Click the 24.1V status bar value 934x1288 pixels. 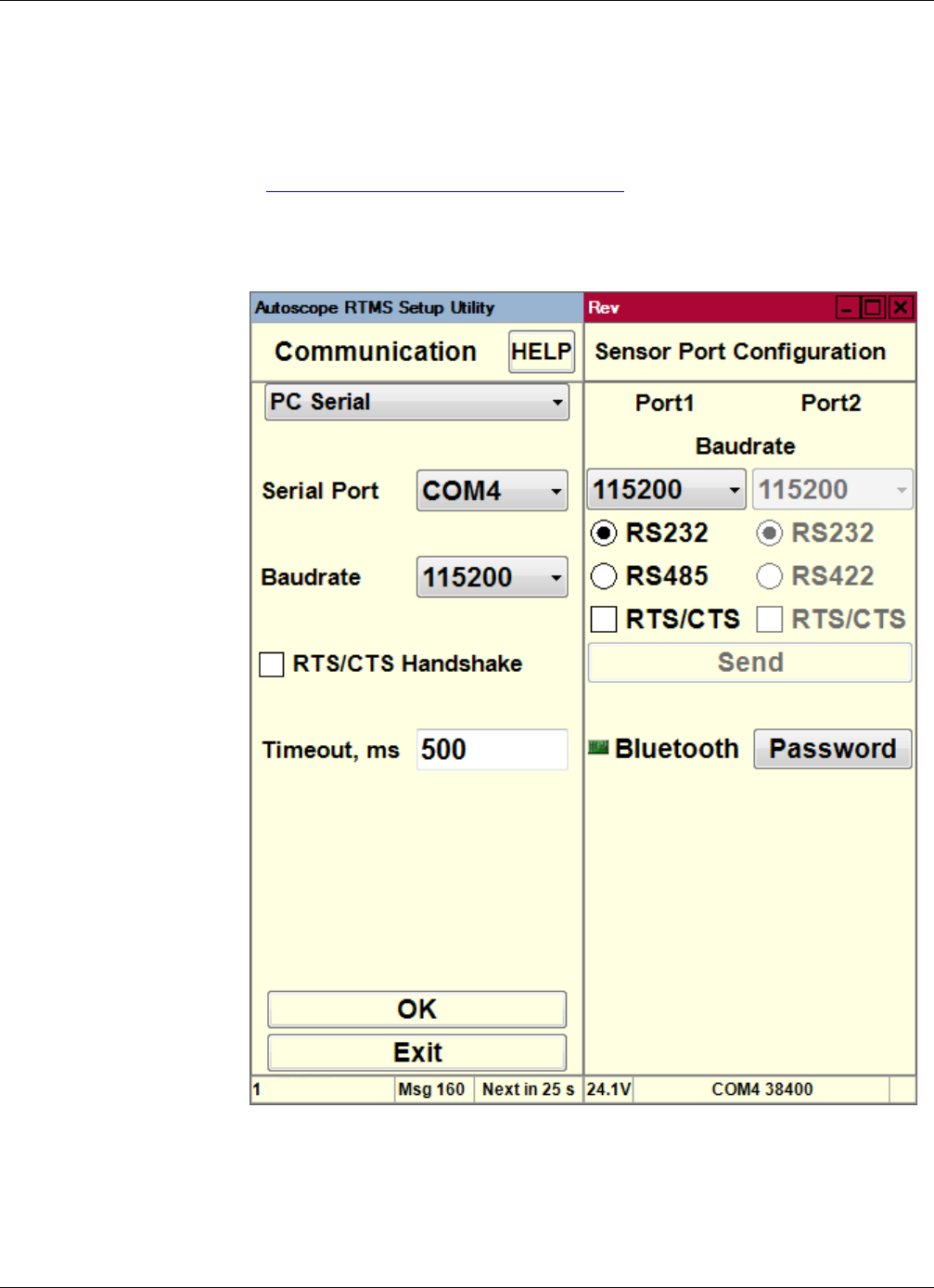coord(608,1089)
